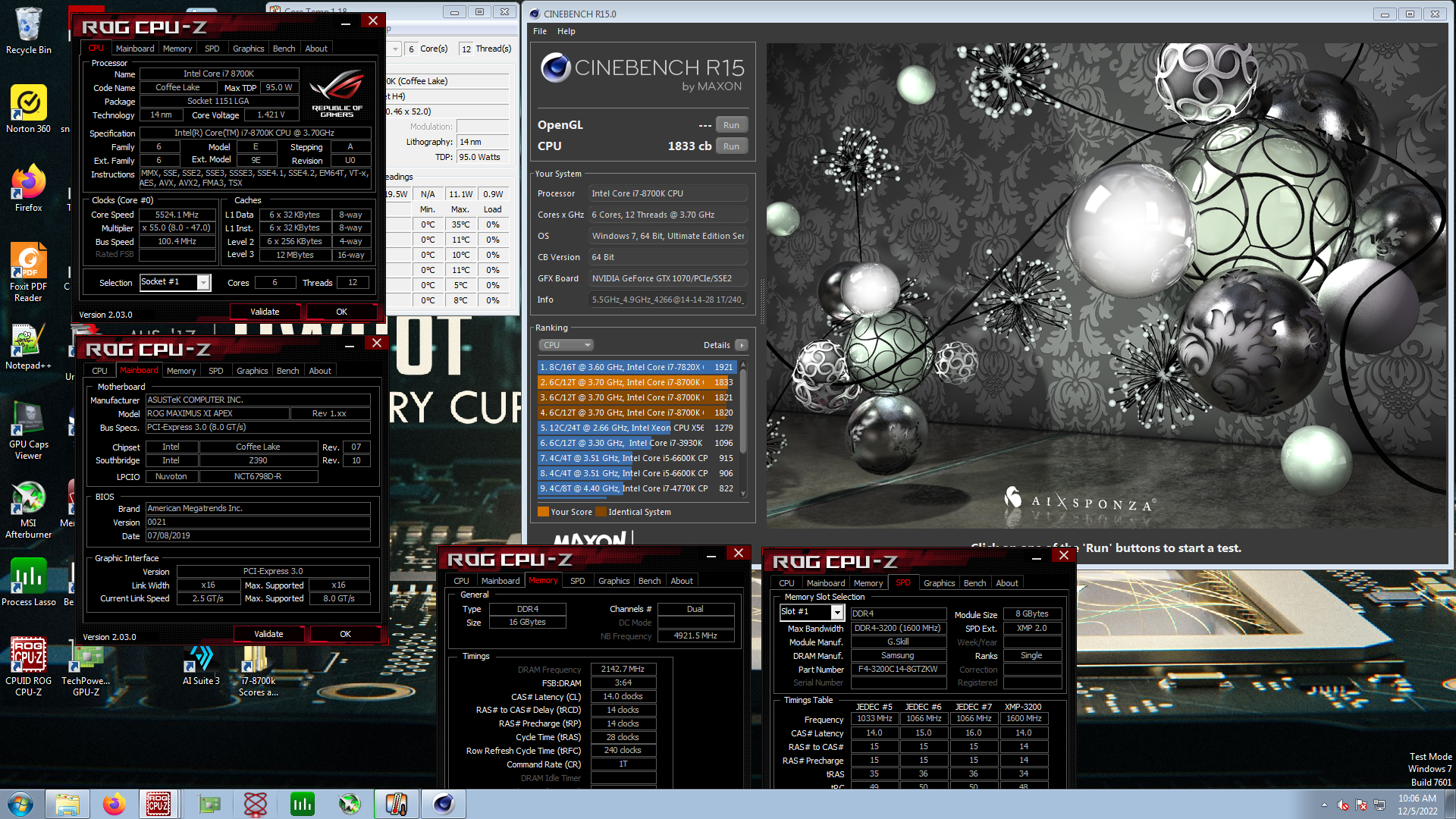Click motherboard model ROG MAXIMUS XI APEX
This screenshot has width=1456, height=819.
click(218, 413)
